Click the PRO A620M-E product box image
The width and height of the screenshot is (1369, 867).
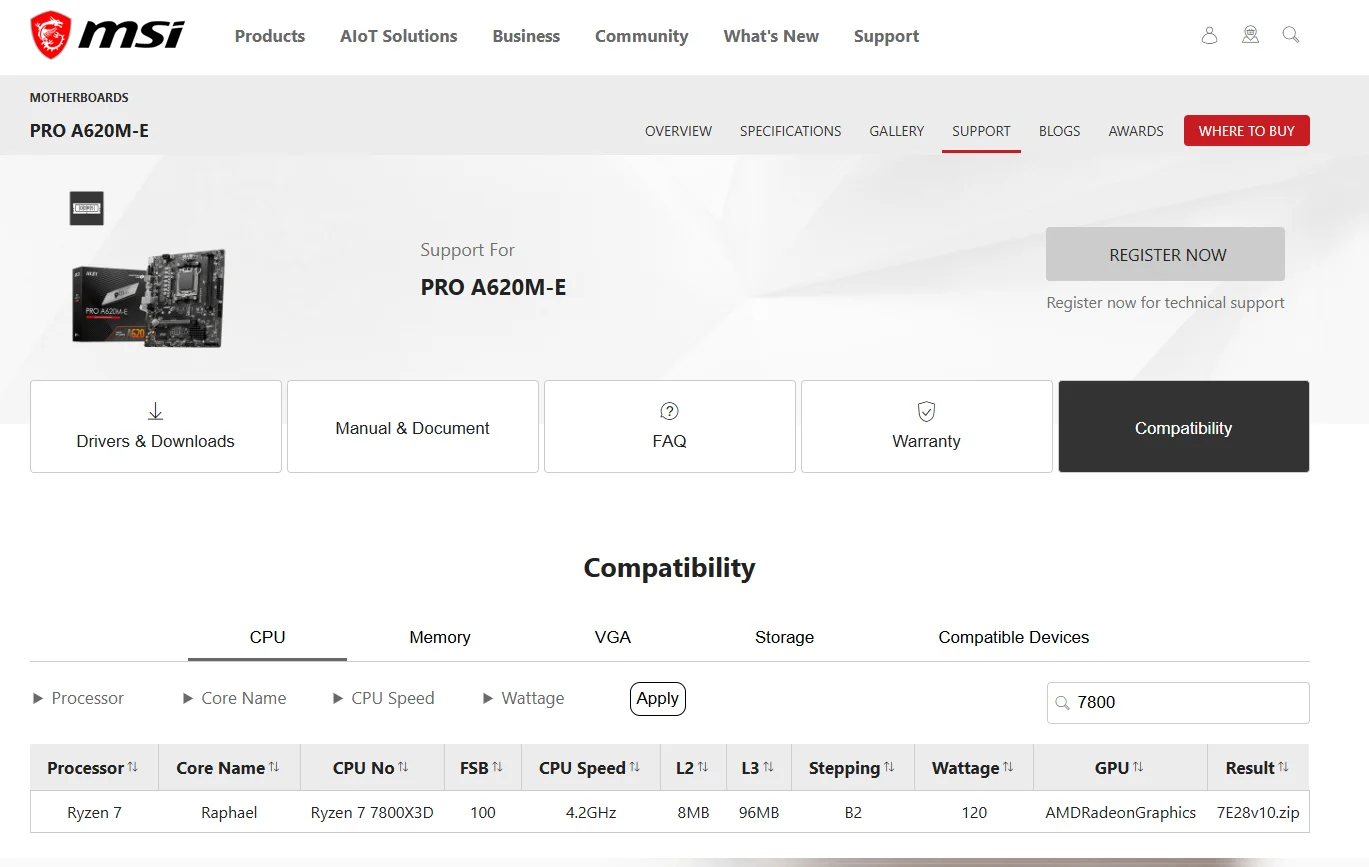click(149, 297)
